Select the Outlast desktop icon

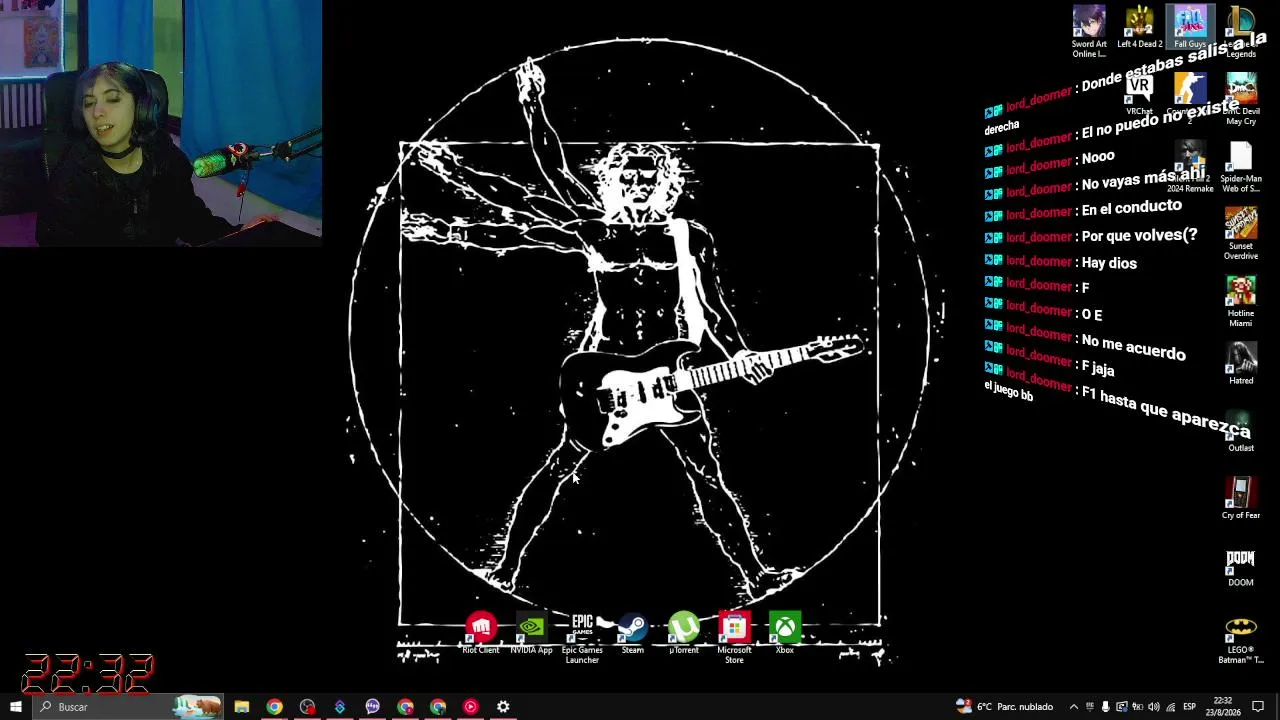click(x=1241, y=431)
